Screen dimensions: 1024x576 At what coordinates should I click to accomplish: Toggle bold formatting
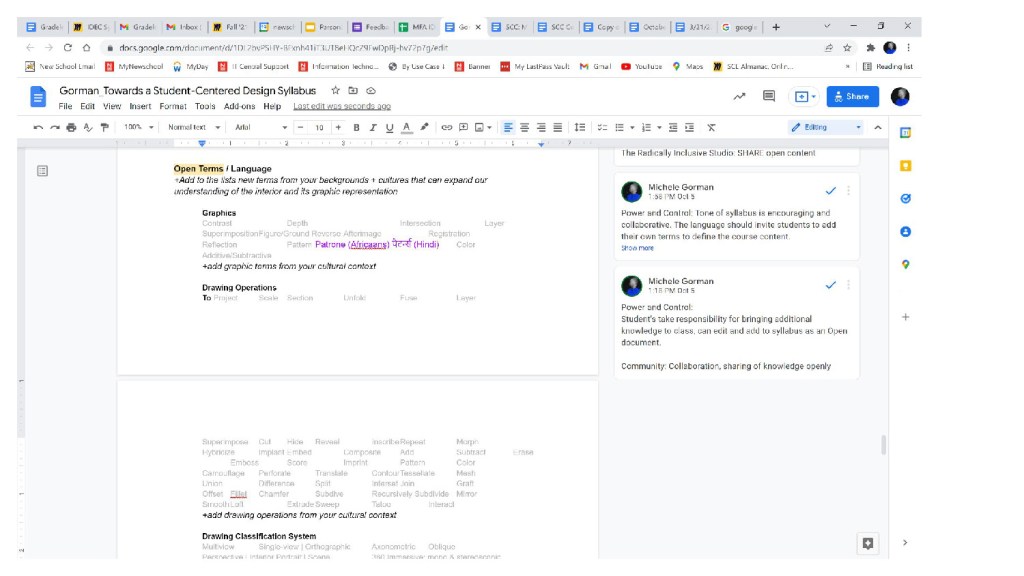[356, 128]
